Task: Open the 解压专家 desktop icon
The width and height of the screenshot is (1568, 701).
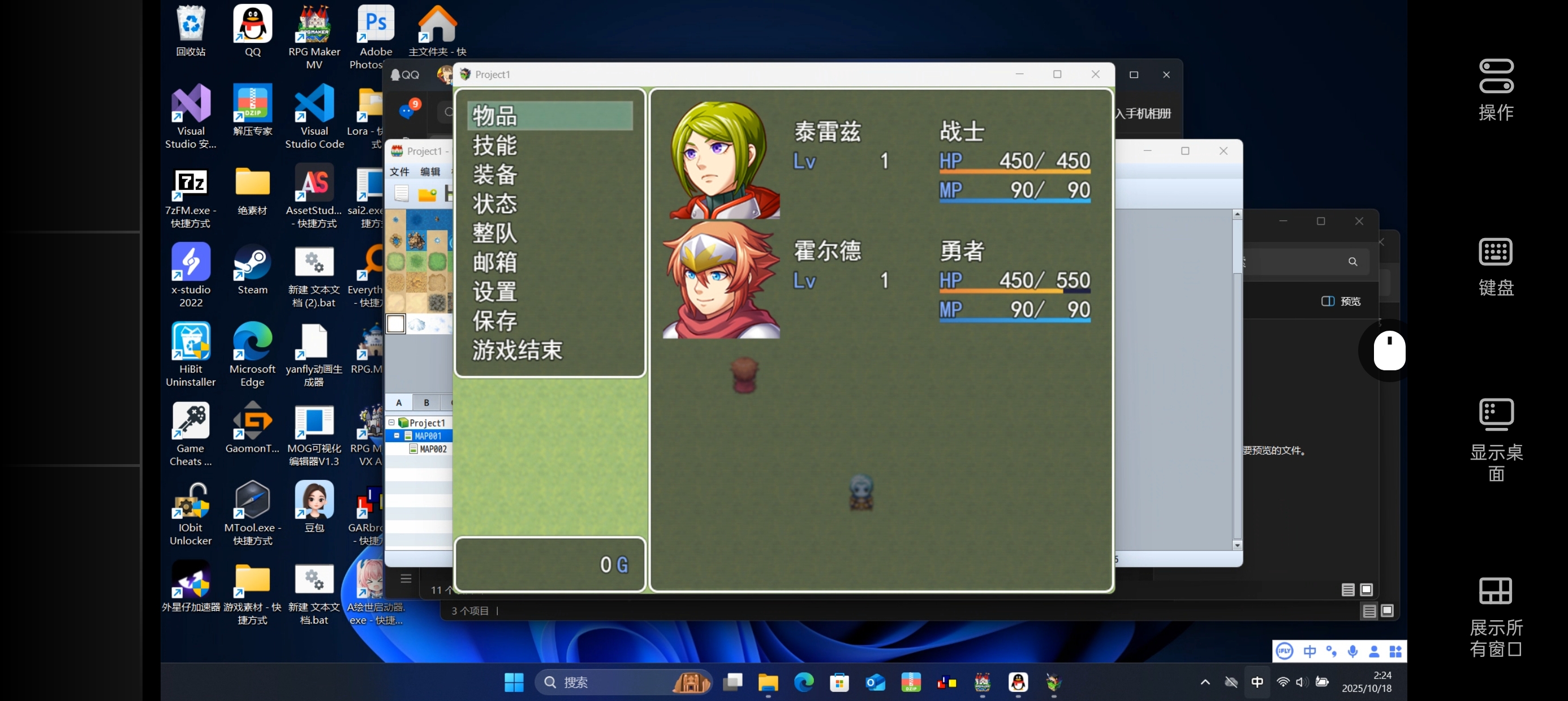Action: pyautogui.click(x=253, y=110)
